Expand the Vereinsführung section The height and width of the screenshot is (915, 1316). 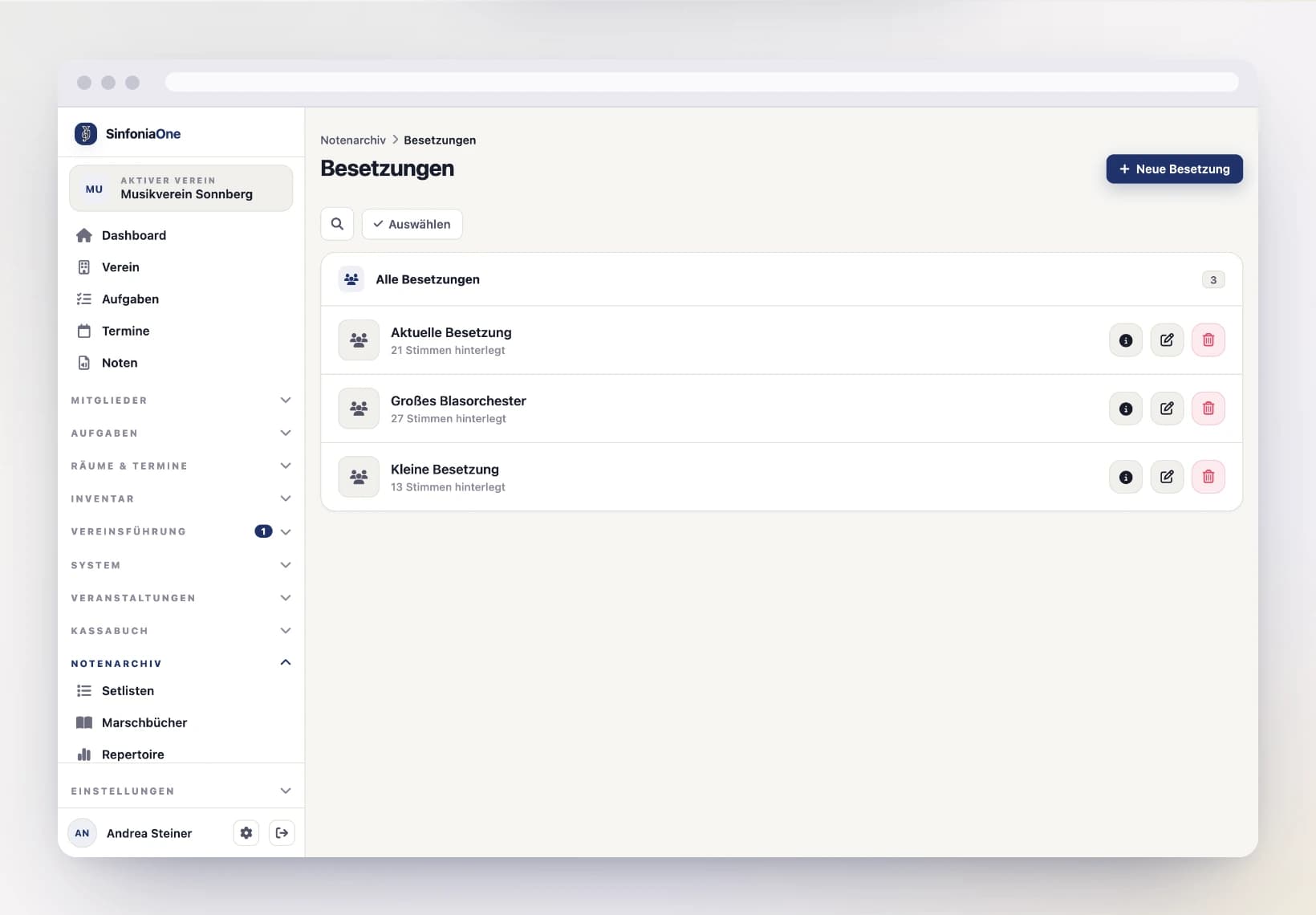point(181,531)
